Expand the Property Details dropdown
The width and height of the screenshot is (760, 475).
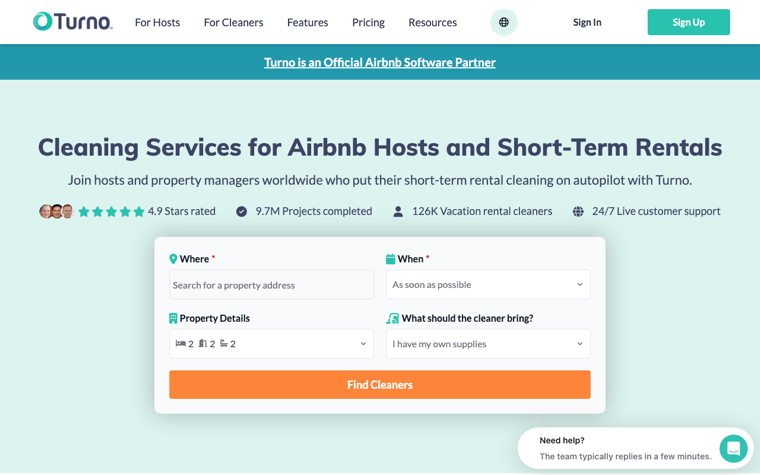click(x=271, y=344)
